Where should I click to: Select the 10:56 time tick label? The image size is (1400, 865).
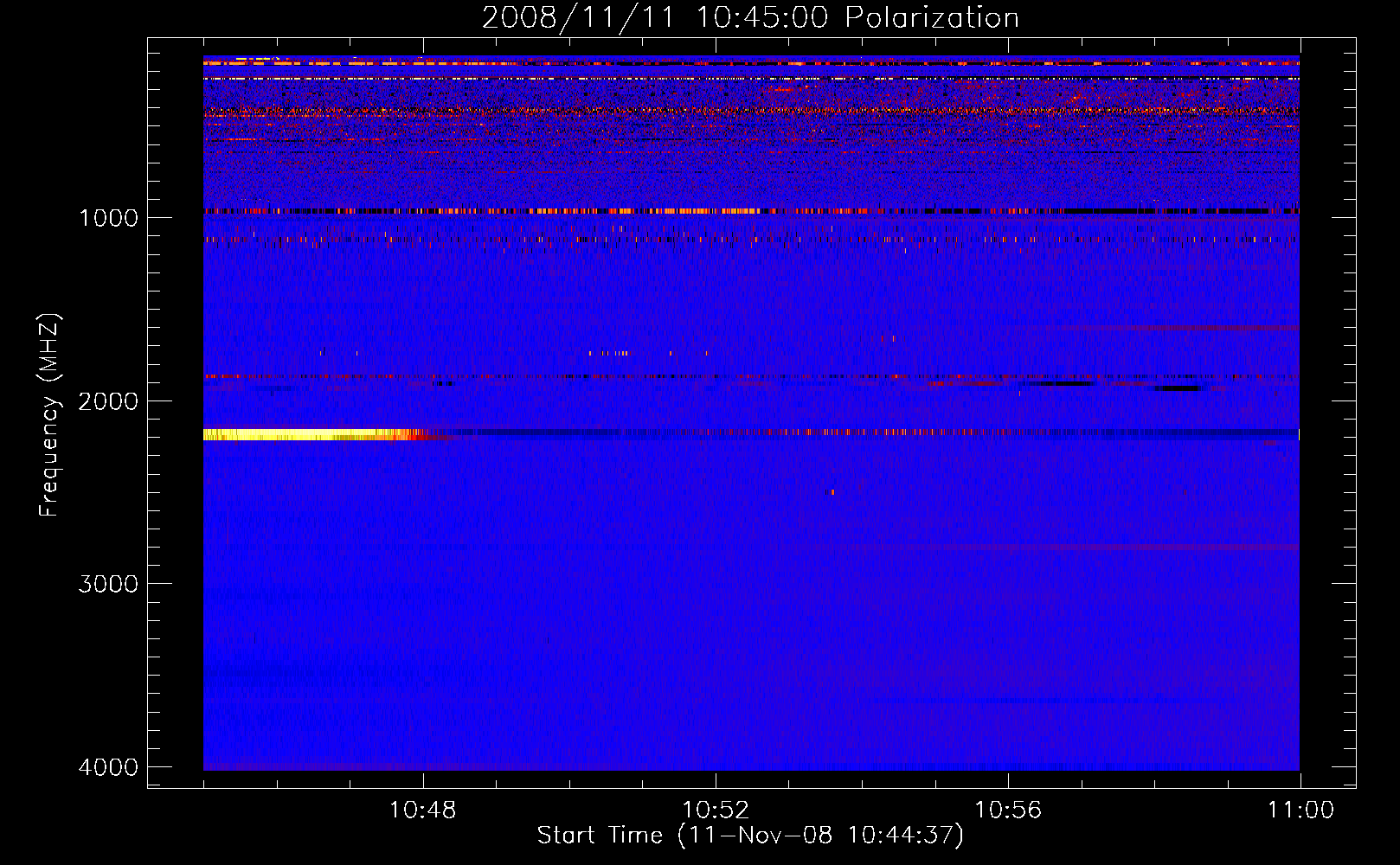point(1008,811)
